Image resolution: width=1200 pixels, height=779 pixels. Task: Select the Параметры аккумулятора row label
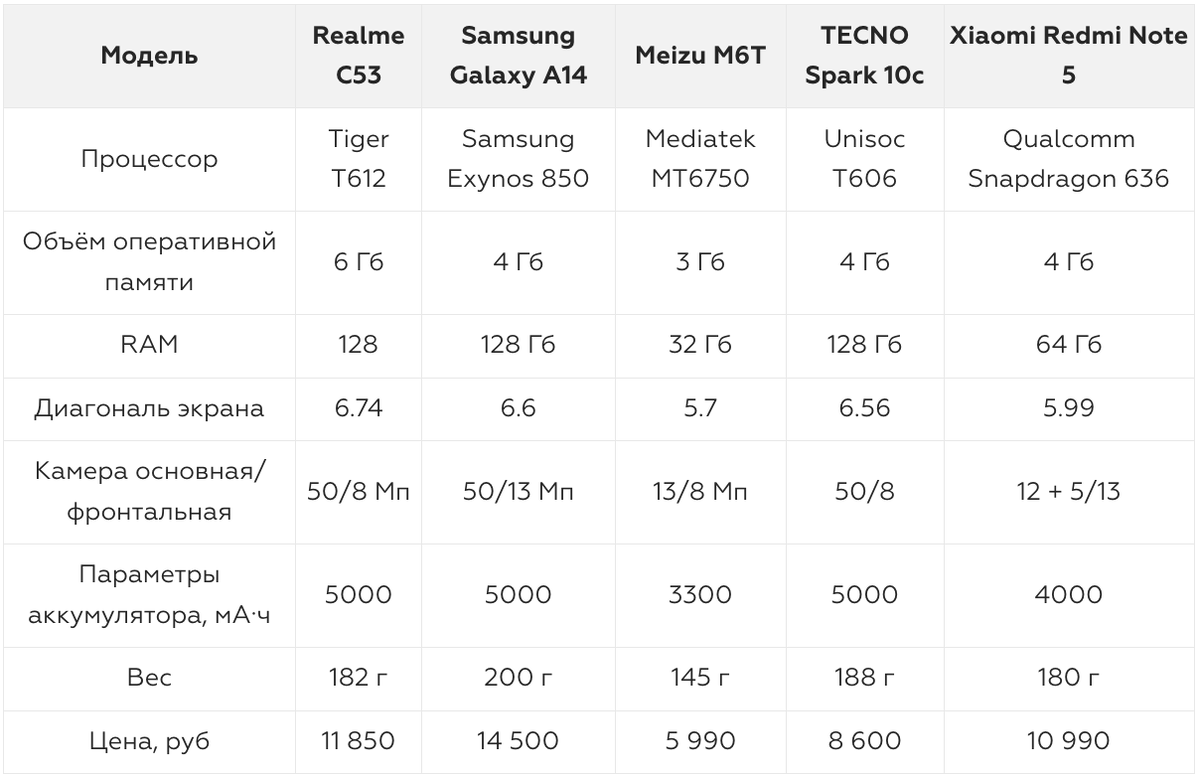(149, 595)
